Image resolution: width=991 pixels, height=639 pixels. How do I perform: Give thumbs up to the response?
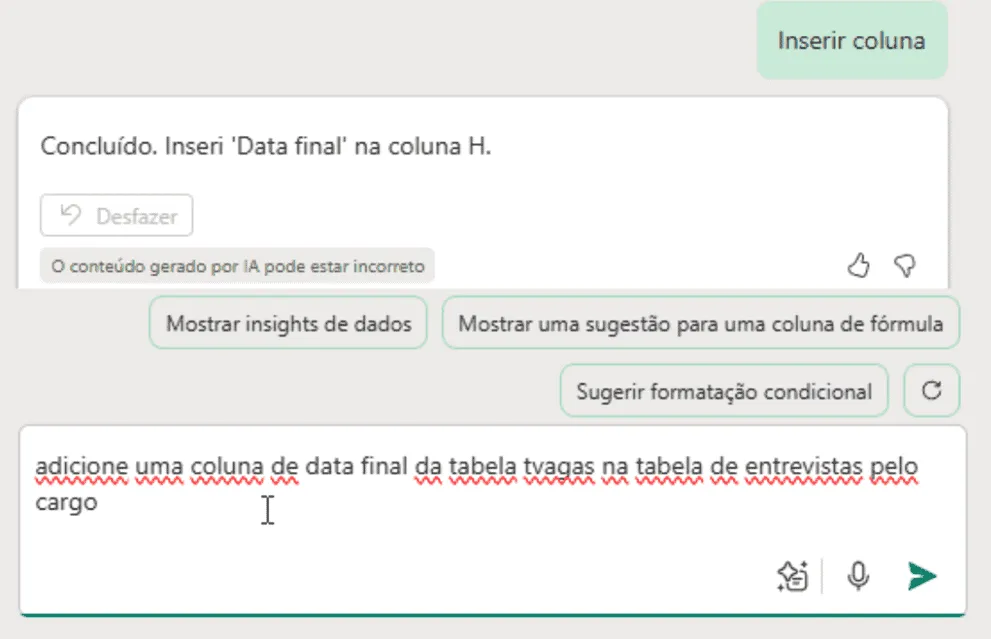pos(858,265)
